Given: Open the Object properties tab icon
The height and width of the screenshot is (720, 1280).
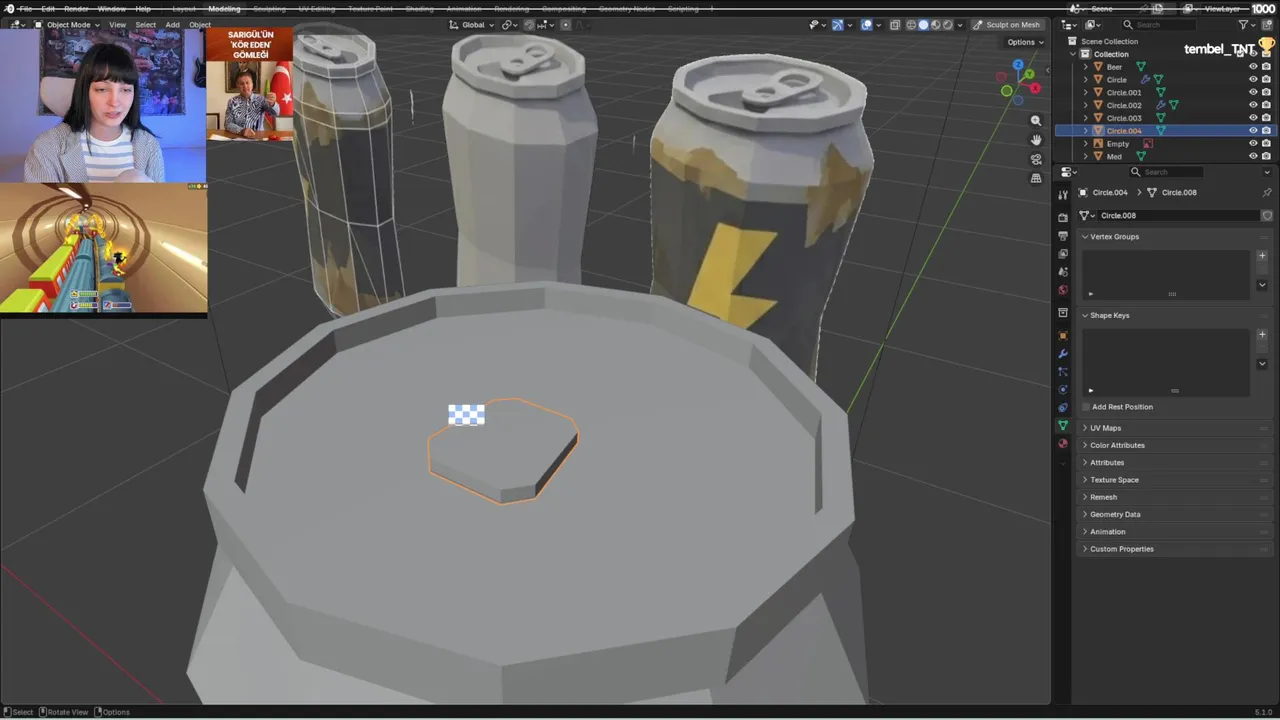Looking at the screenshot, I should [x=1063, y=335].
